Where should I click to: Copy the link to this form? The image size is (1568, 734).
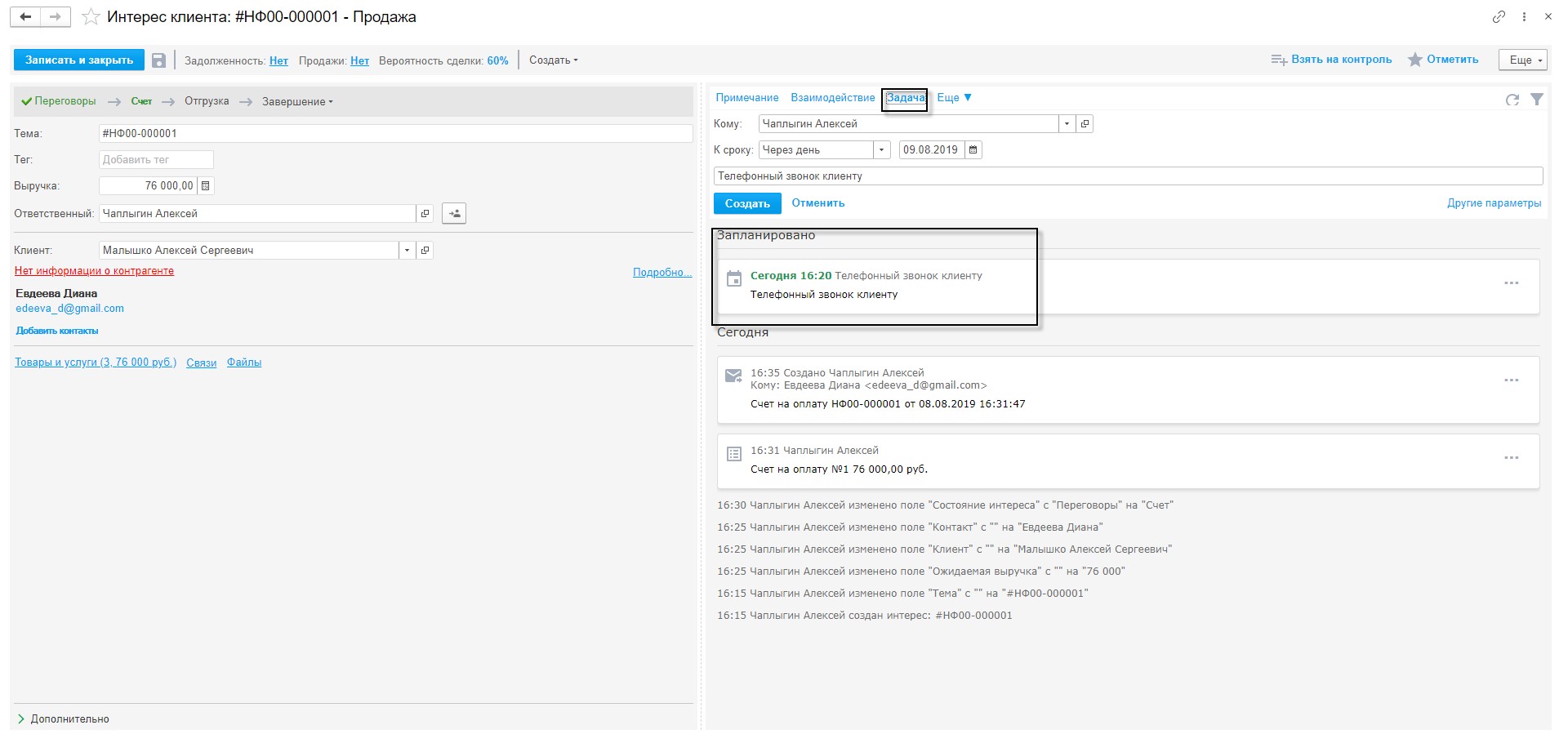[1499, 17]
